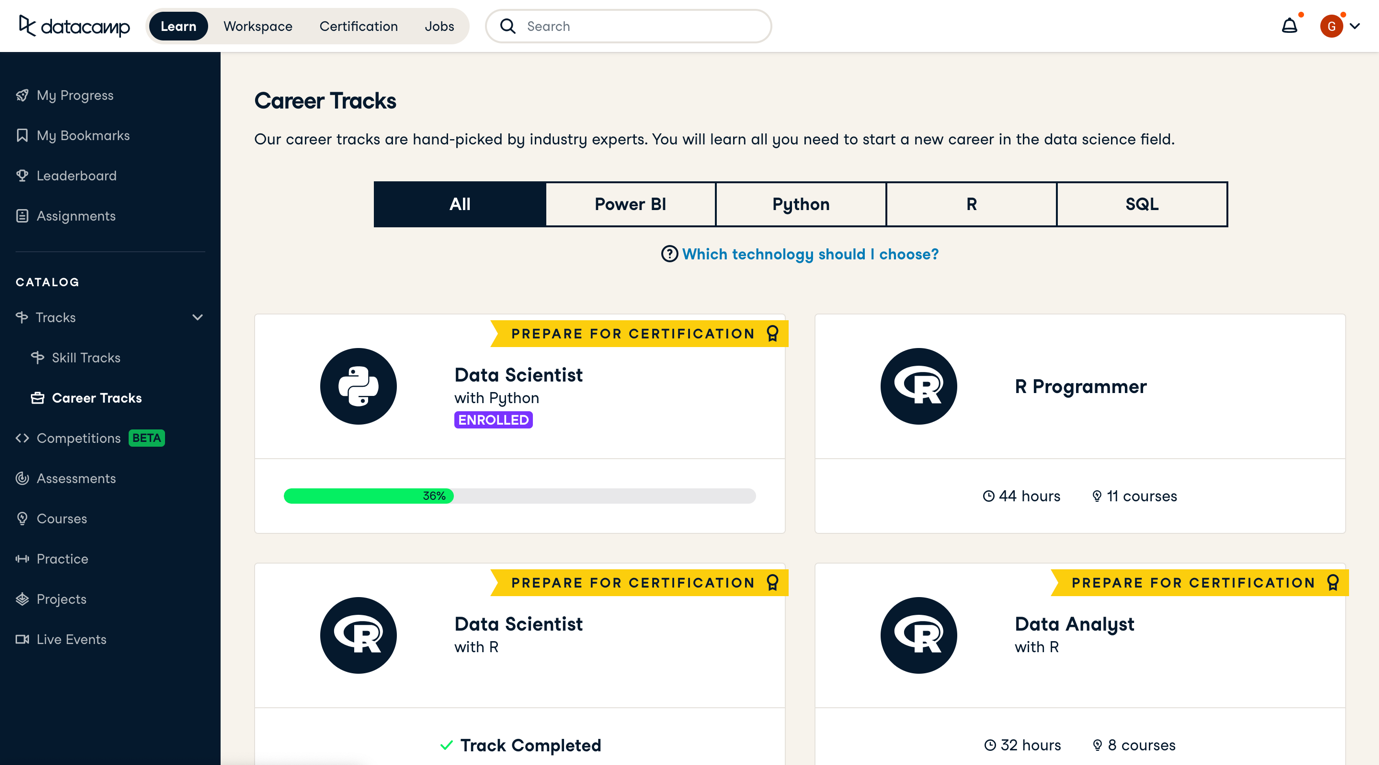Open My Bookmarks
Viewport: 1379px width, 765px height.
[x=83, y=135]
